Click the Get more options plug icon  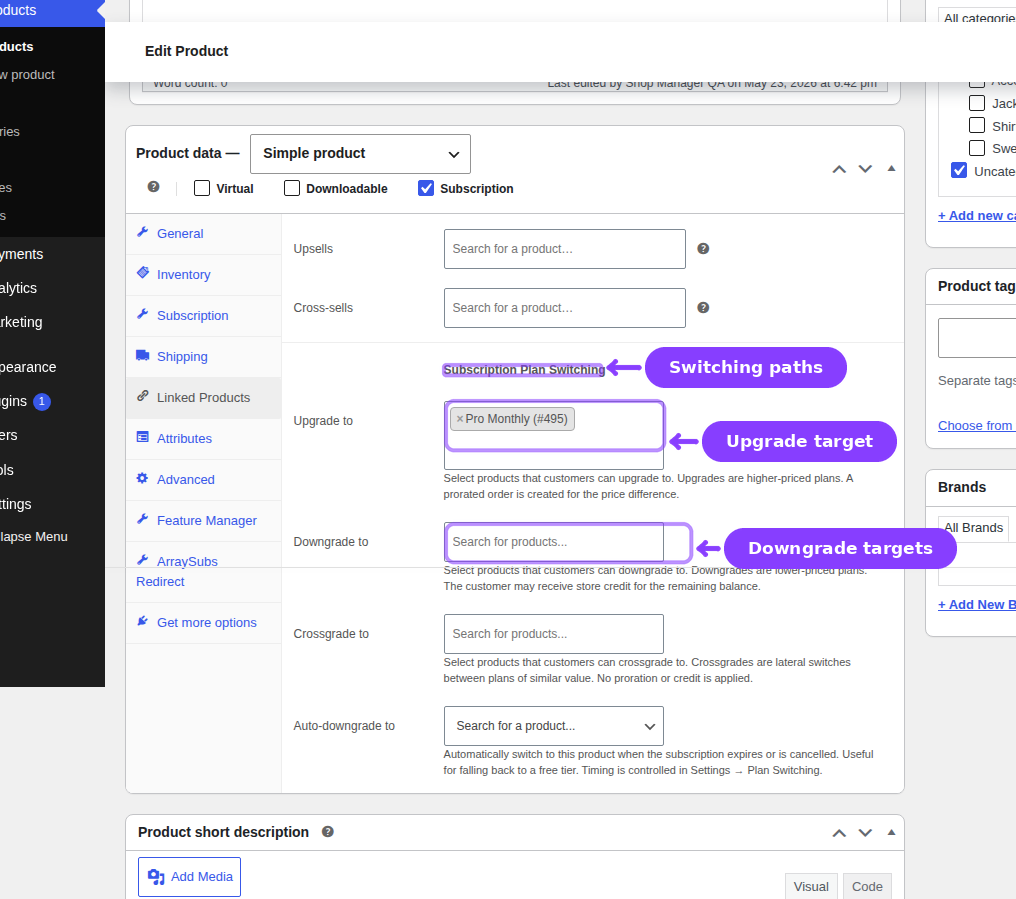tap(143, 621)
